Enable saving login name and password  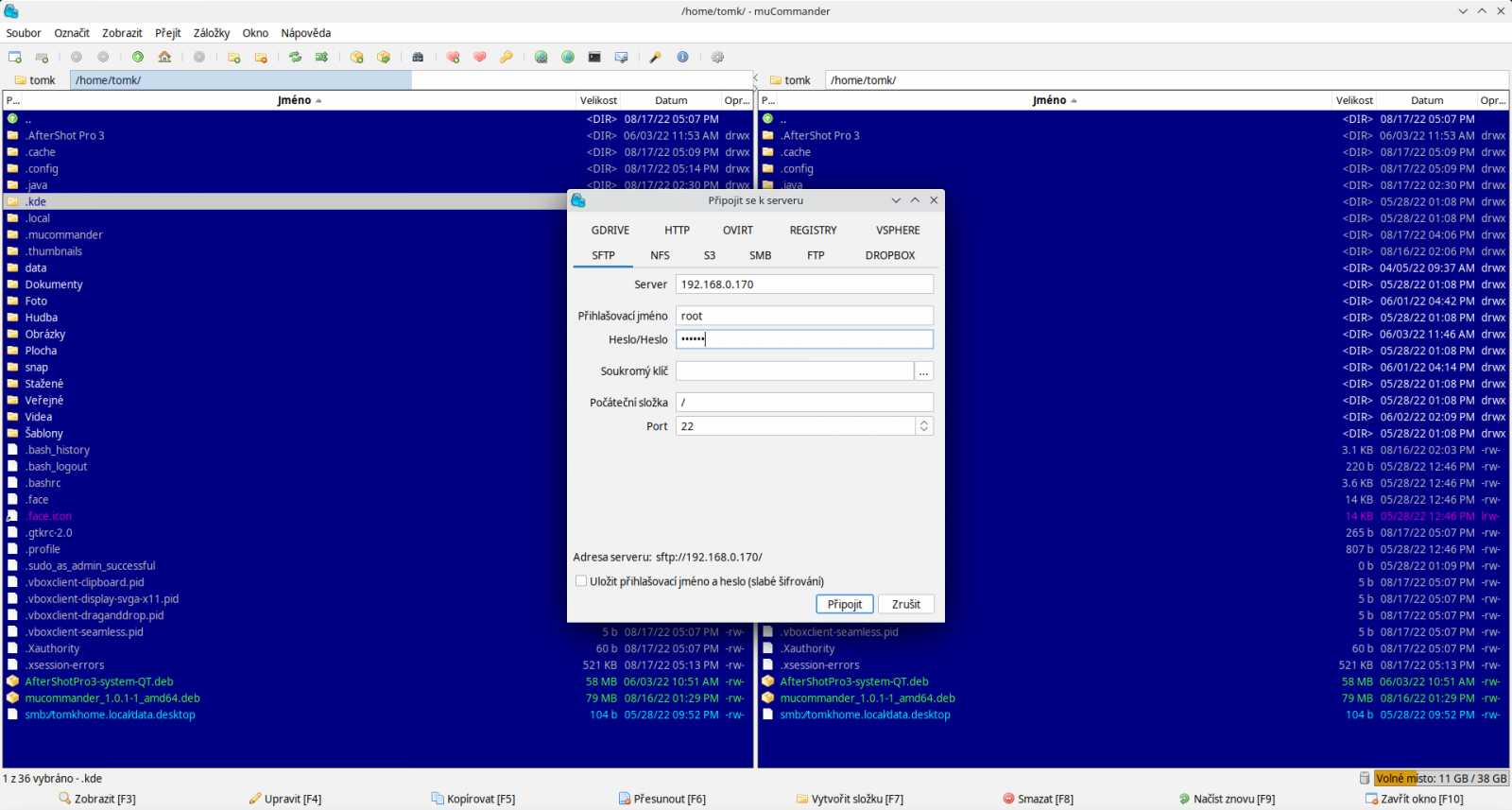point(581,581)
